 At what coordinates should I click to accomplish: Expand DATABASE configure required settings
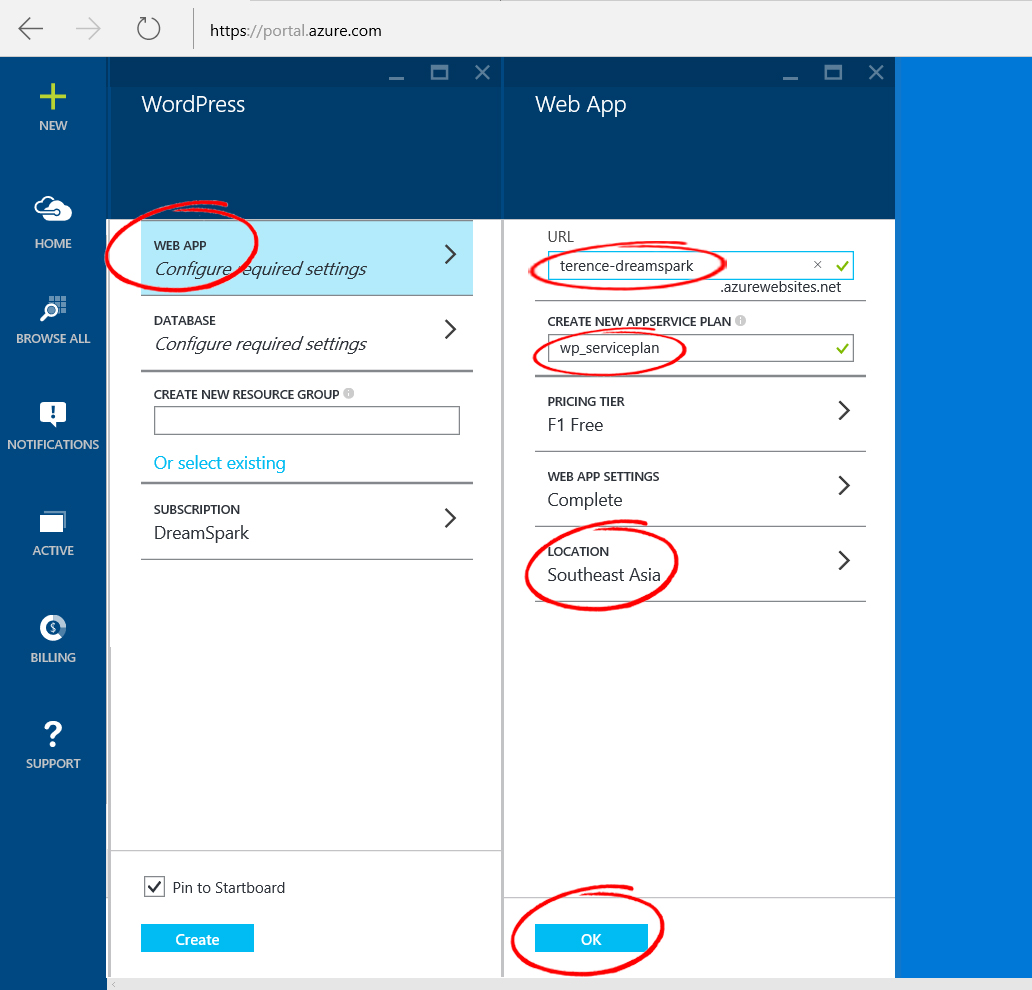307,333
